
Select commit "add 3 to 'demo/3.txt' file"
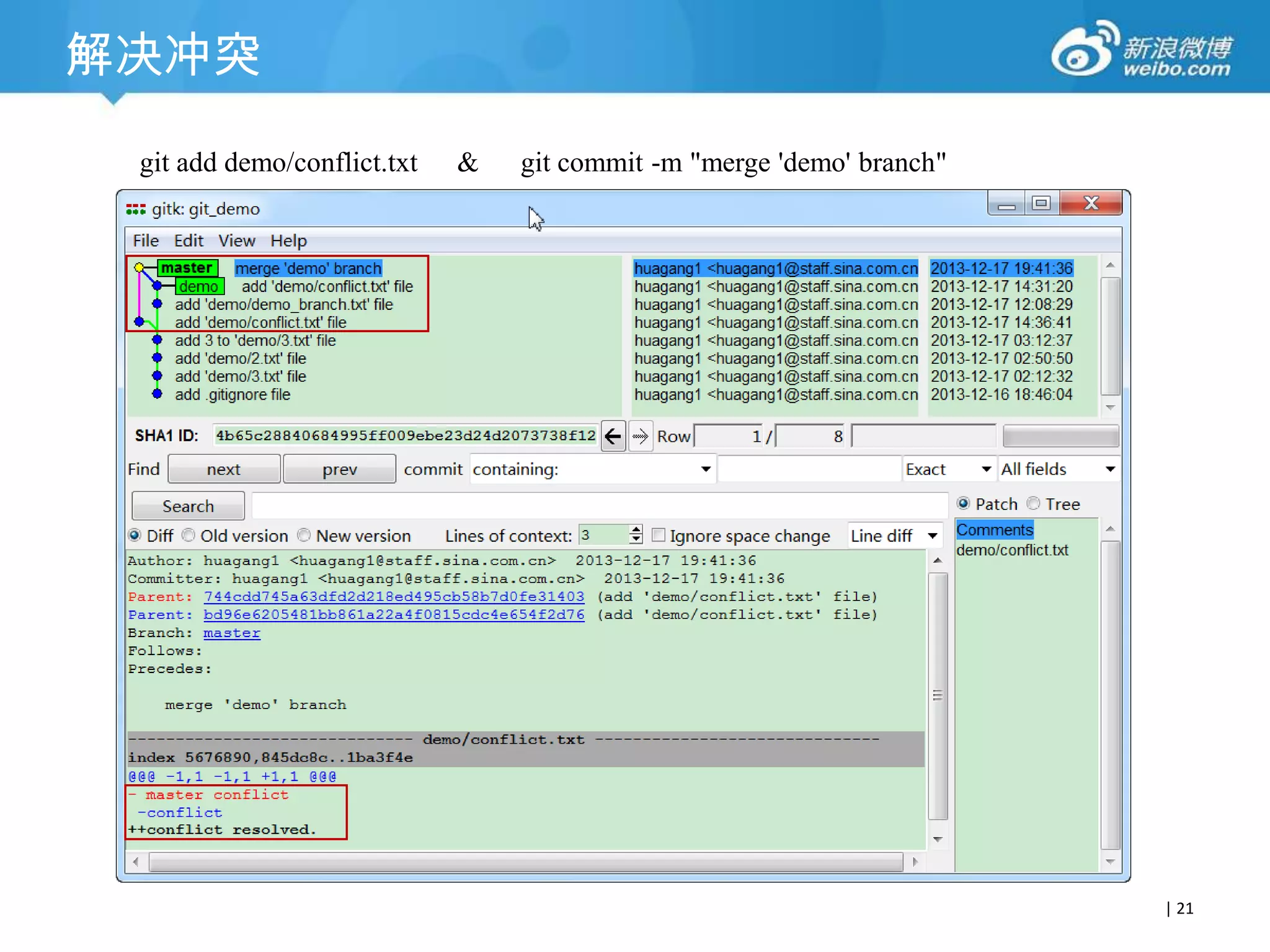[x=255, y=340]
